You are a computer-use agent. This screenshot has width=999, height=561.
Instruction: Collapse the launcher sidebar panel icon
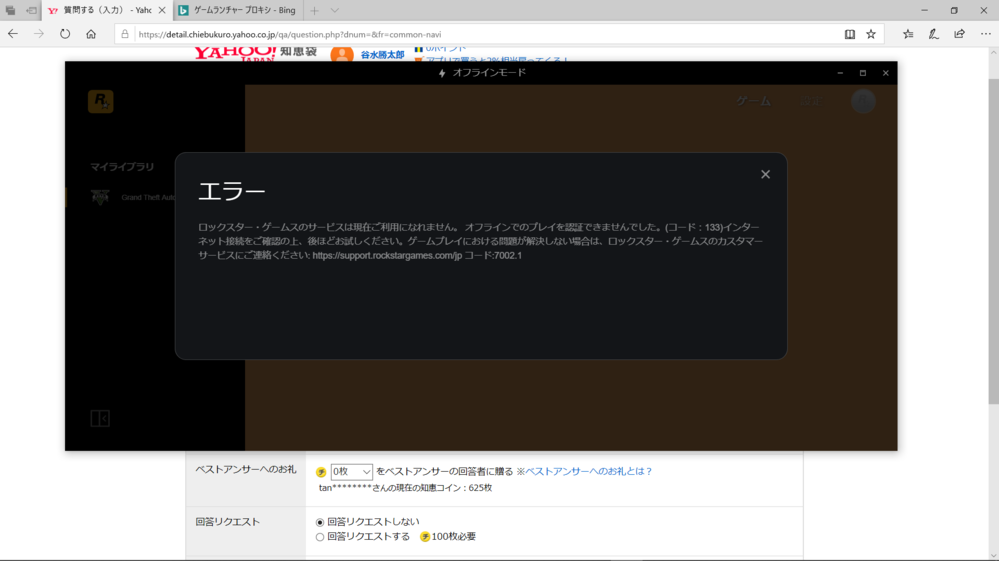point(100,418)
